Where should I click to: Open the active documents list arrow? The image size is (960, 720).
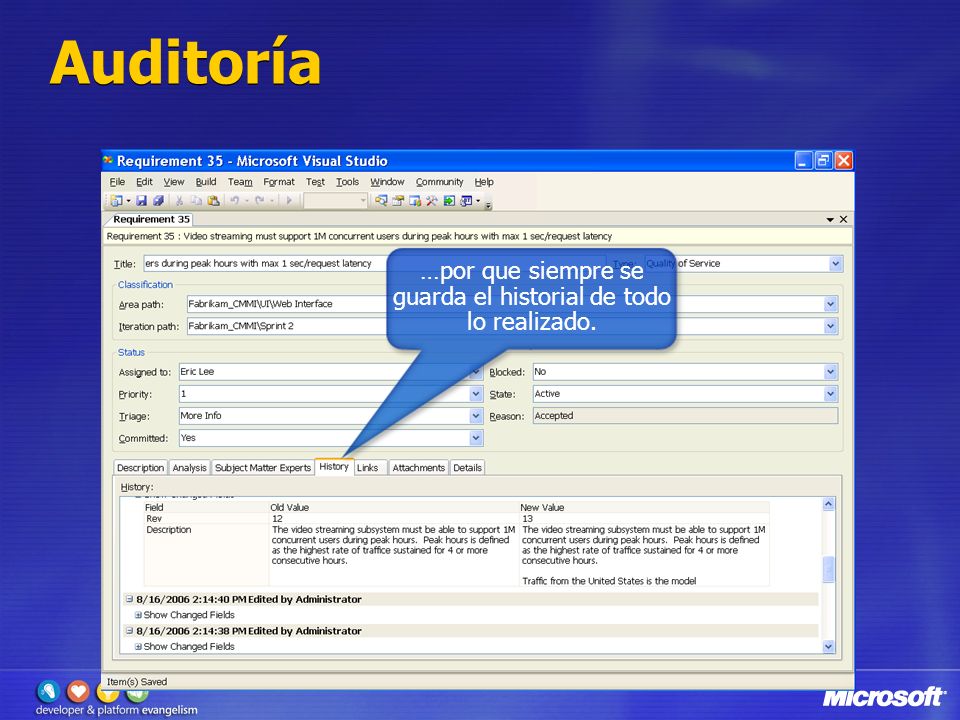coord(830,219)
